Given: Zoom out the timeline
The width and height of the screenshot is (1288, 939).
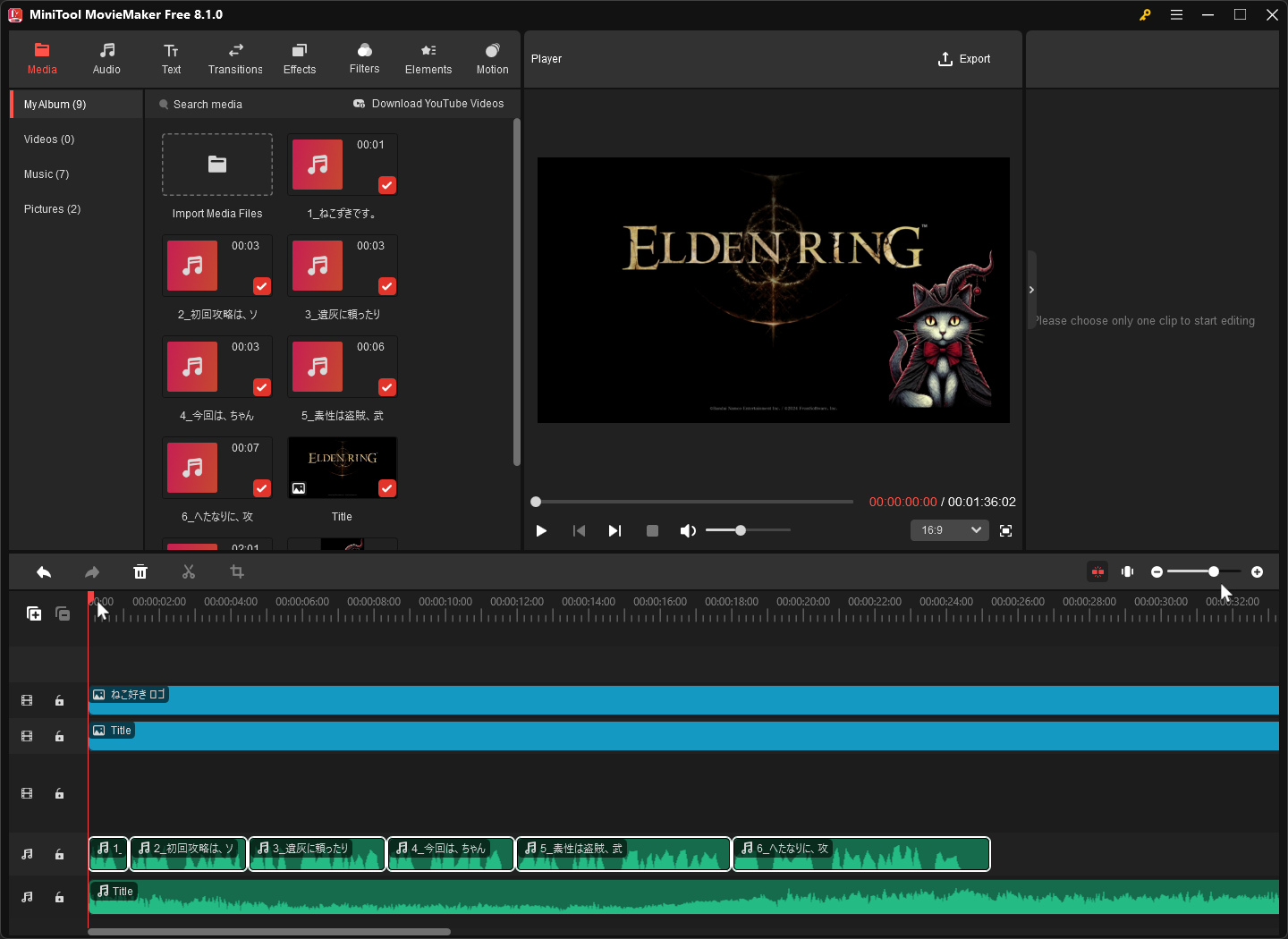Looking at the screenshot, I should coord(1157,572).
